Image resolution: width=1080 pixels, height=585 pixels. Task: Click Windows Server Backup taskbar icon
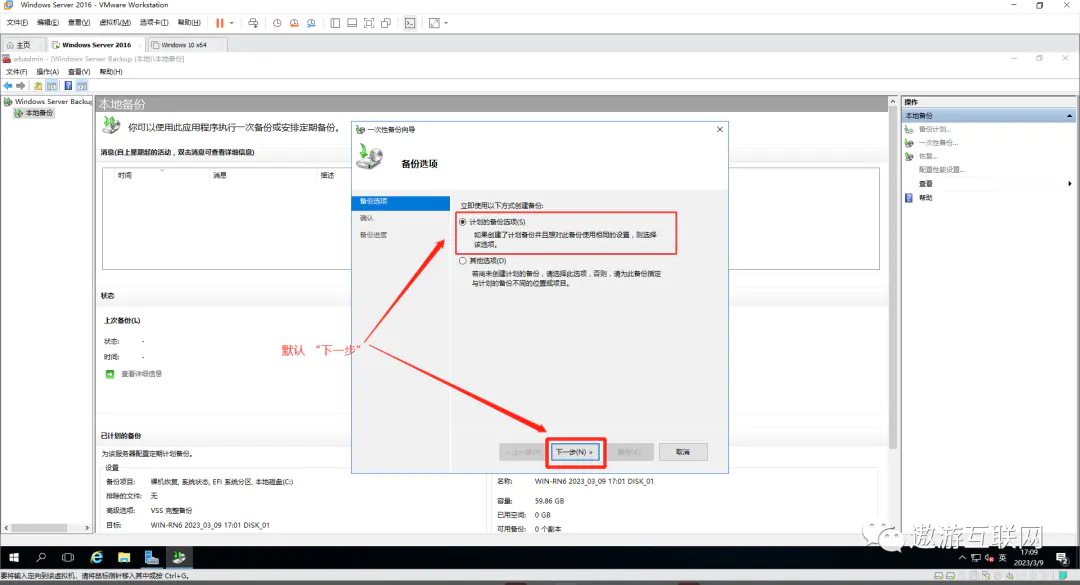coord(179,557)
